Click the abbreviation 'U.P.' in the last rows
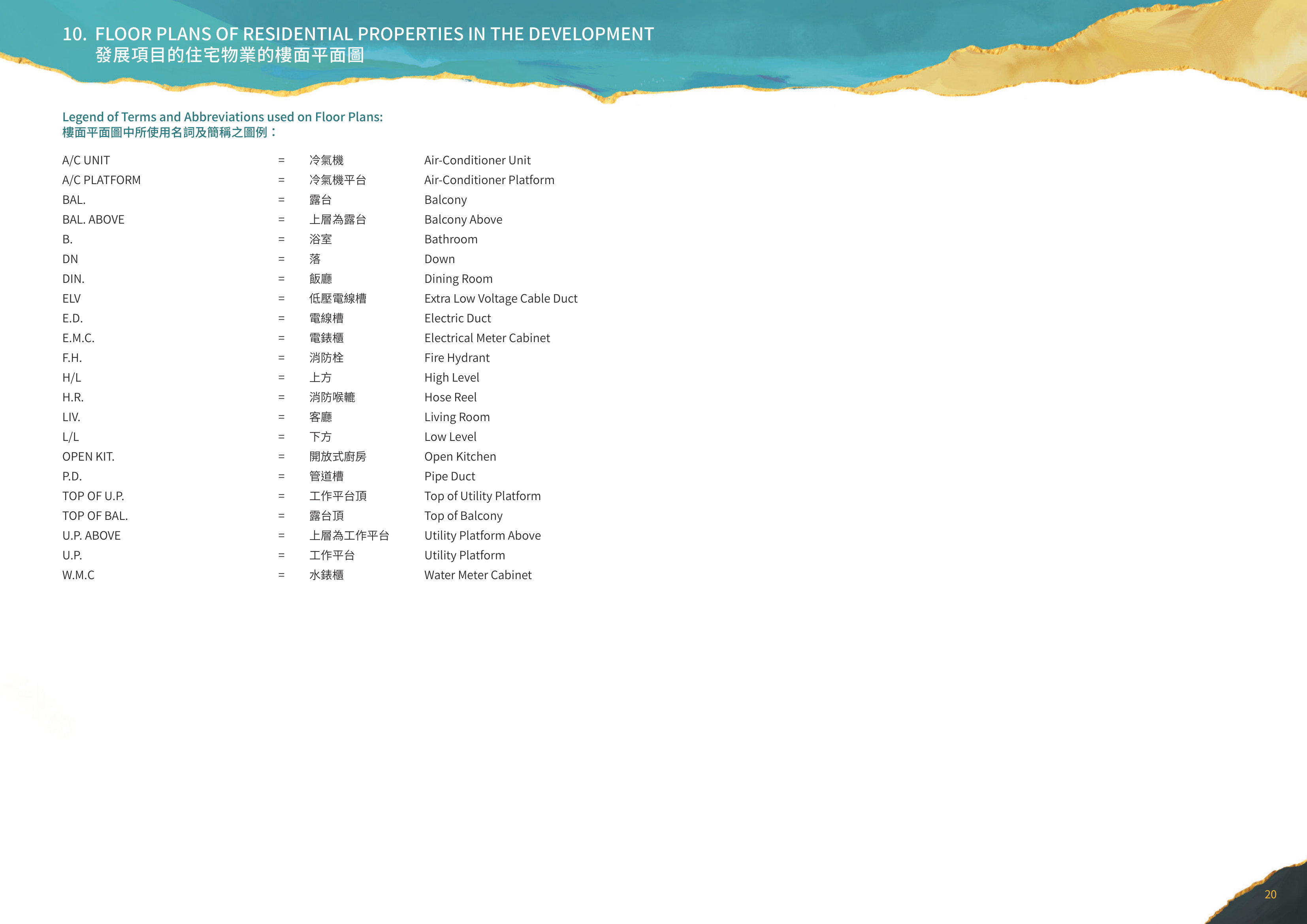The width and height of the screenshot is (1307, 924). coord(72,556)
